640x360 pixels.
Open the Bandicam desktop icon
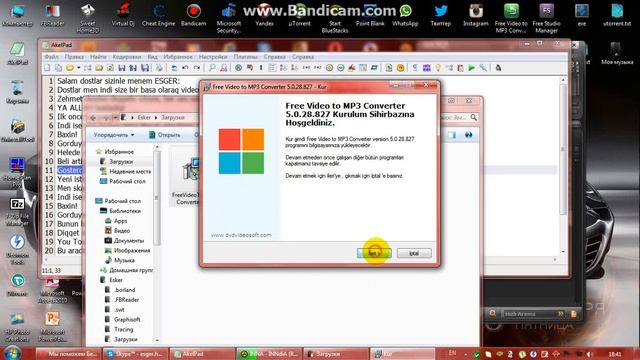coord(193,16)
